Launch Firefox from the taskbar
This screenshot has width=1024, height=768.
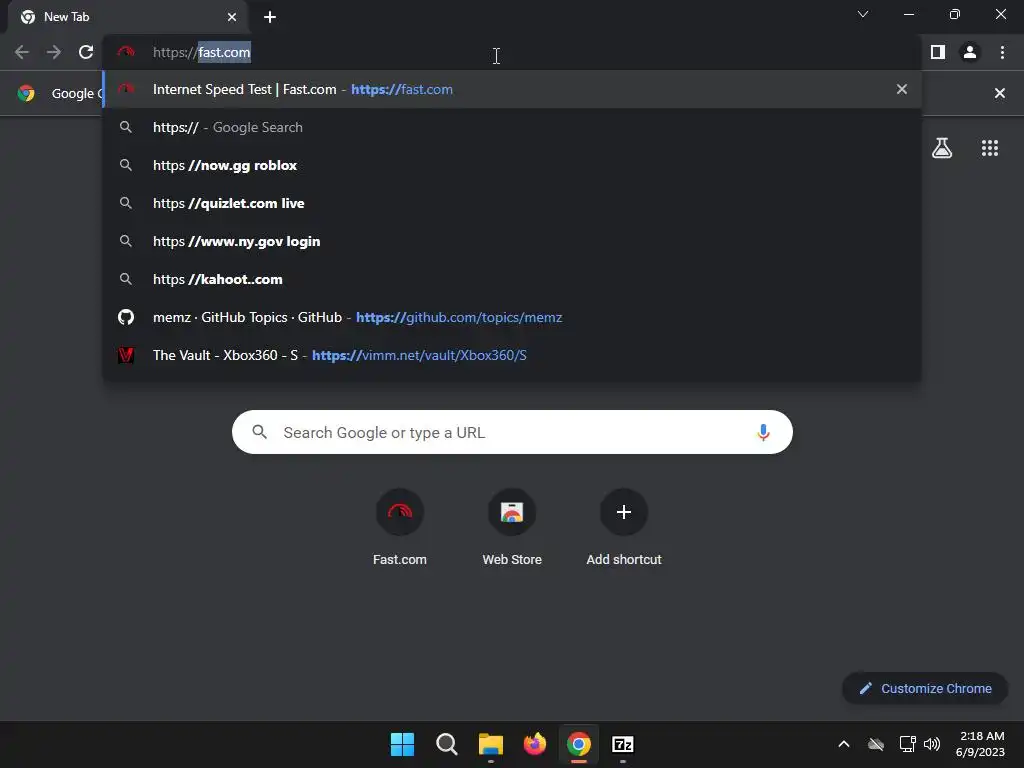point(535,744)
